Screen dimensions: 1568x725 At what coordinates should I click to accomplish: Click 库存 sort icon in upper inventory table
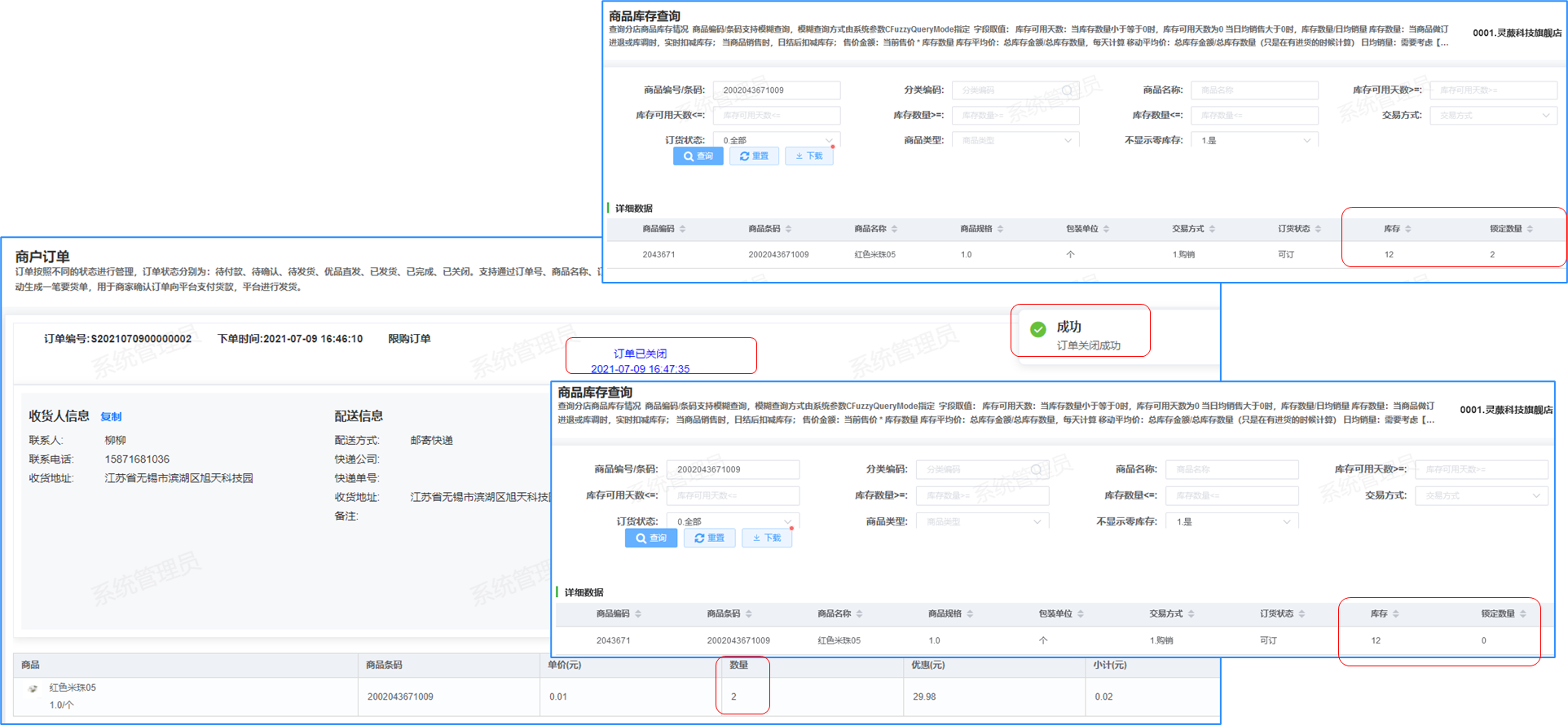pyautogui.click(x=1408, y=229)
